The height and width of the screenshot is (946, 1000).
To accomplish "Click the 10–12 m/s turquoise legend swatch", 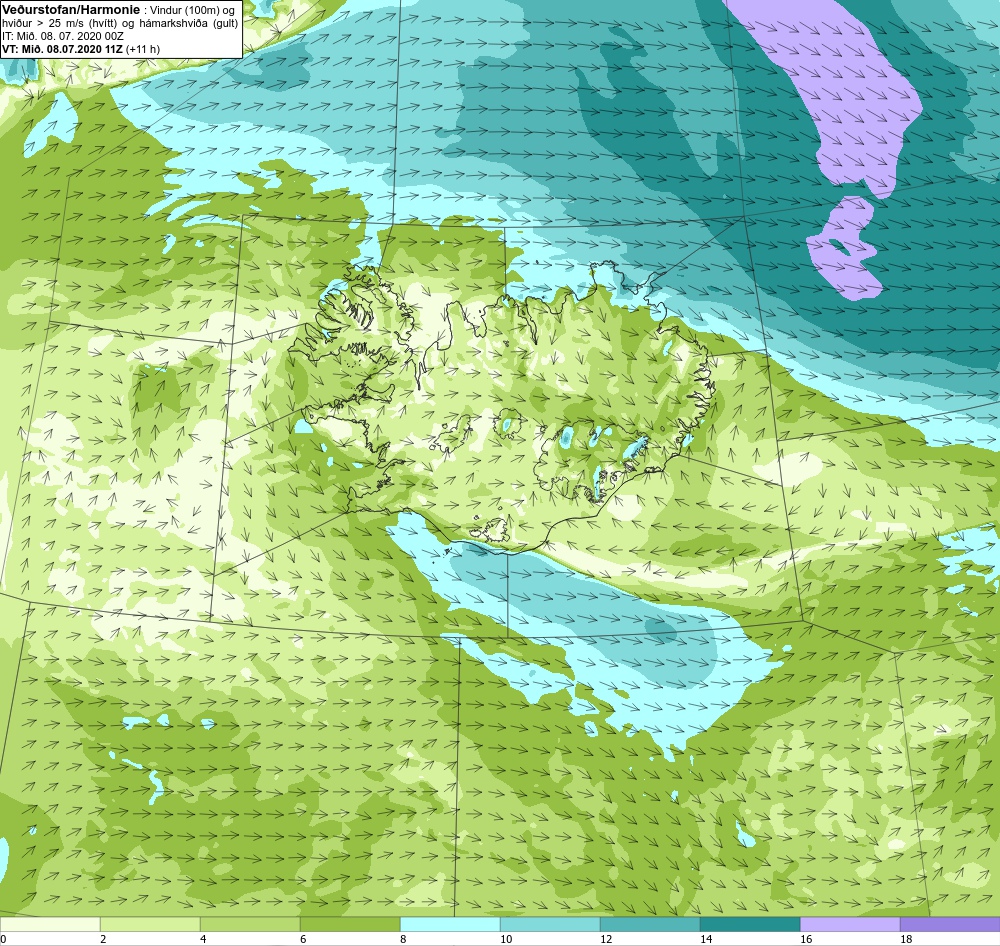I will pos(550,924).
